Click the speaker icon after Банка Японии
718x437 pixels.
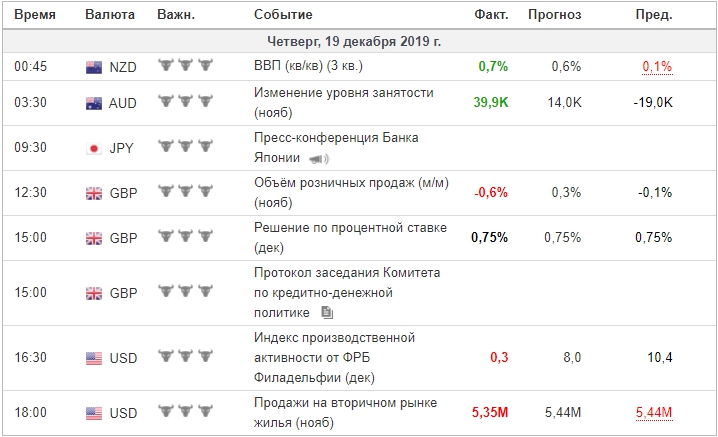click(x=318, y=159)
